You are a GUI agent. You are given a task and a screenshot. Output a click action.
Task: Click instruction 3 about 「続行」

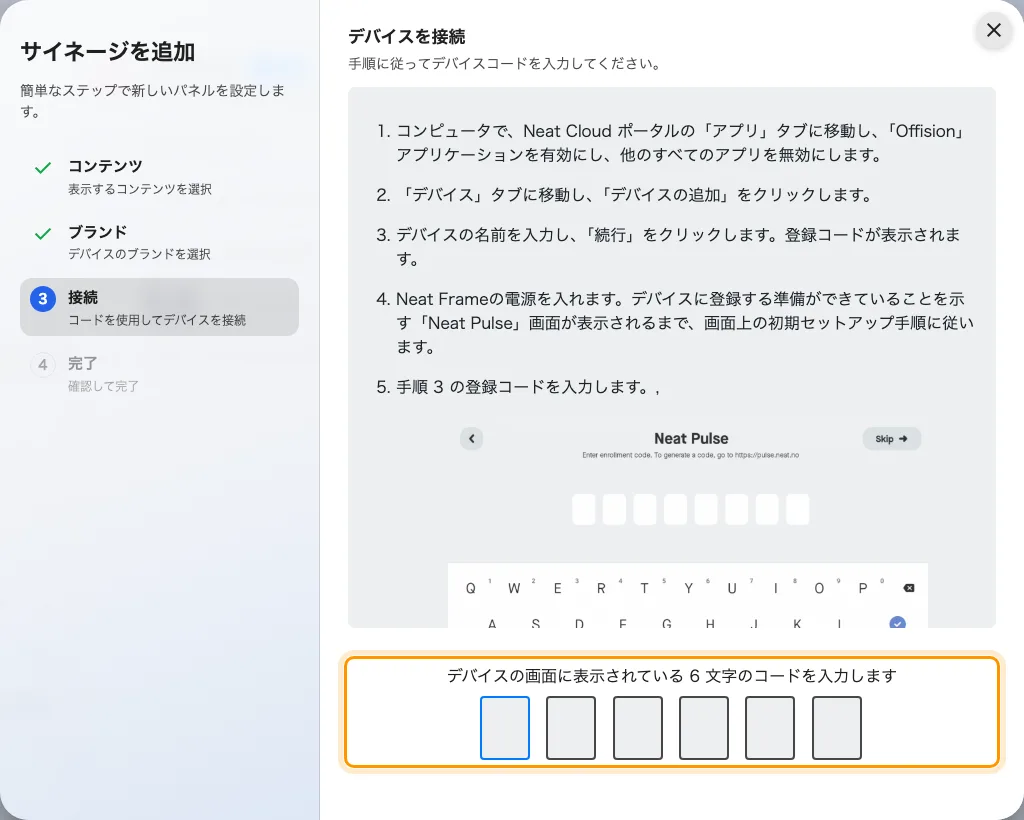click(x=678, y=247)
